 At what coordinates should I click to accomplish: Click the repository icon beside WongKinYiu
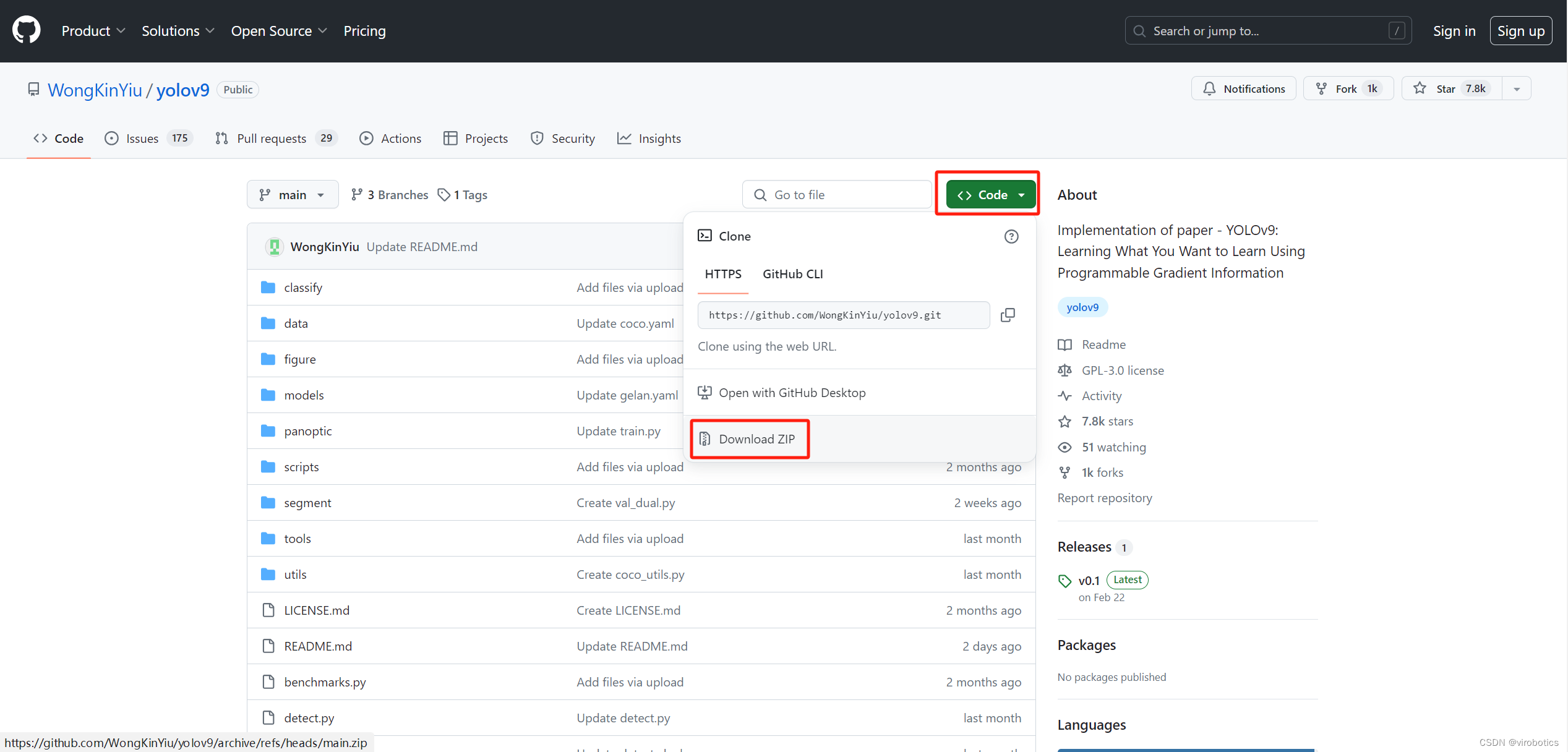pos(34,90)
